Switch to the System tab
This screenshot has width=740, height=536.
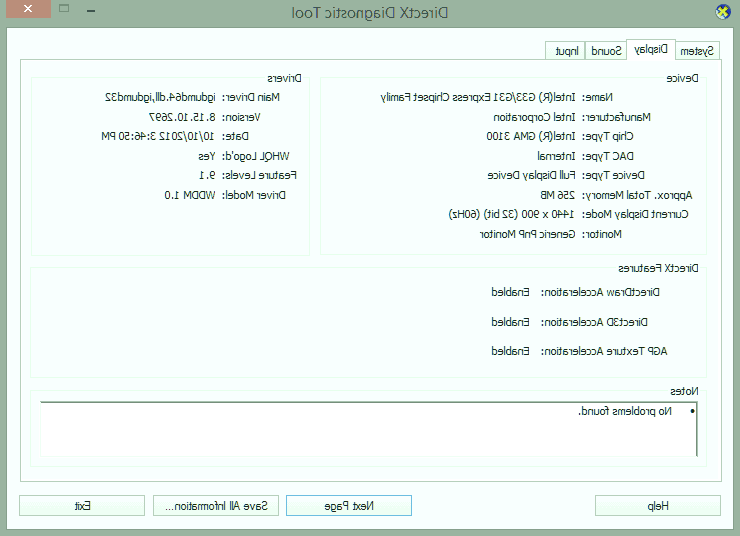697,51
